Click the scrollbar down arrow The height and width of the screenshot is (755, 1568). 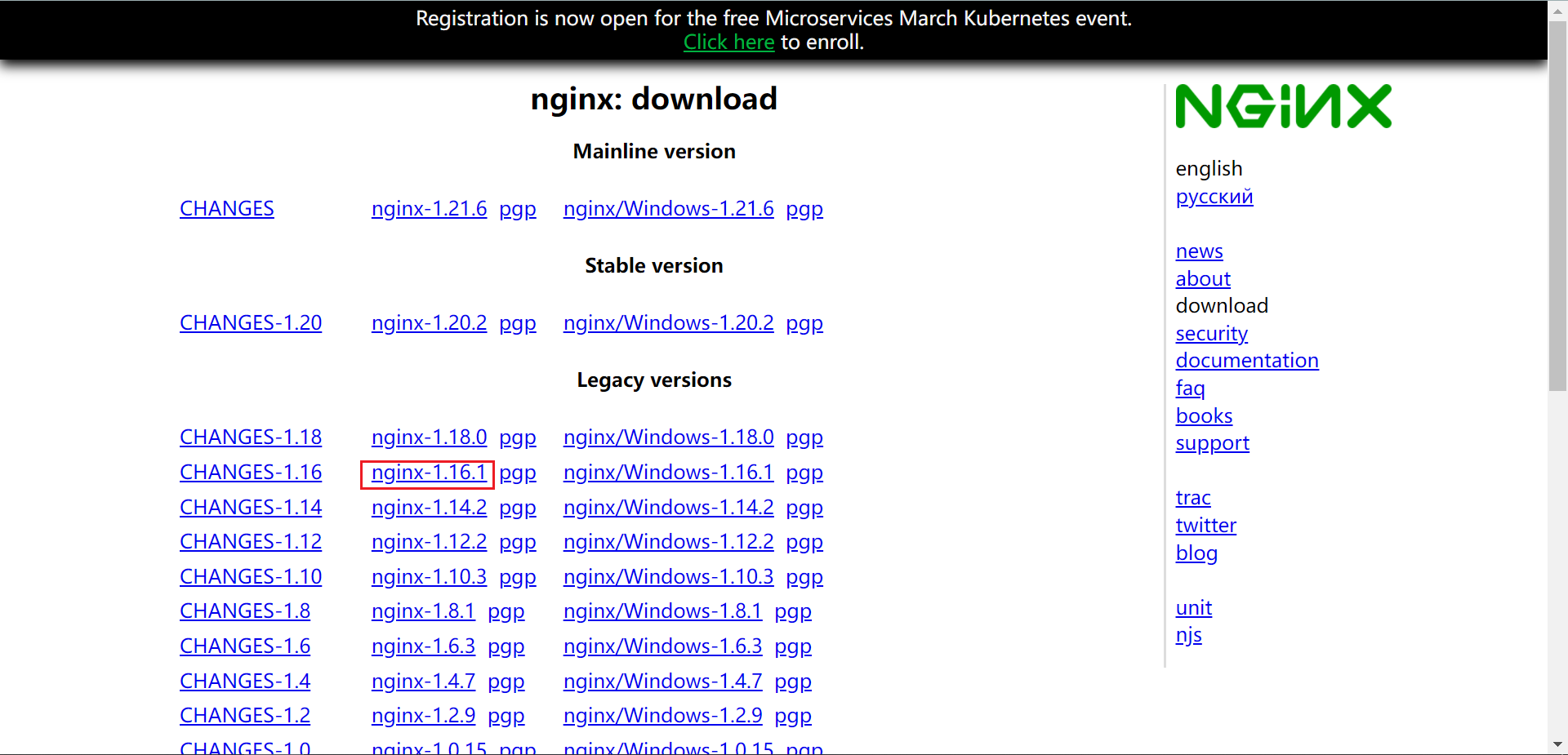coord(1557,744)
